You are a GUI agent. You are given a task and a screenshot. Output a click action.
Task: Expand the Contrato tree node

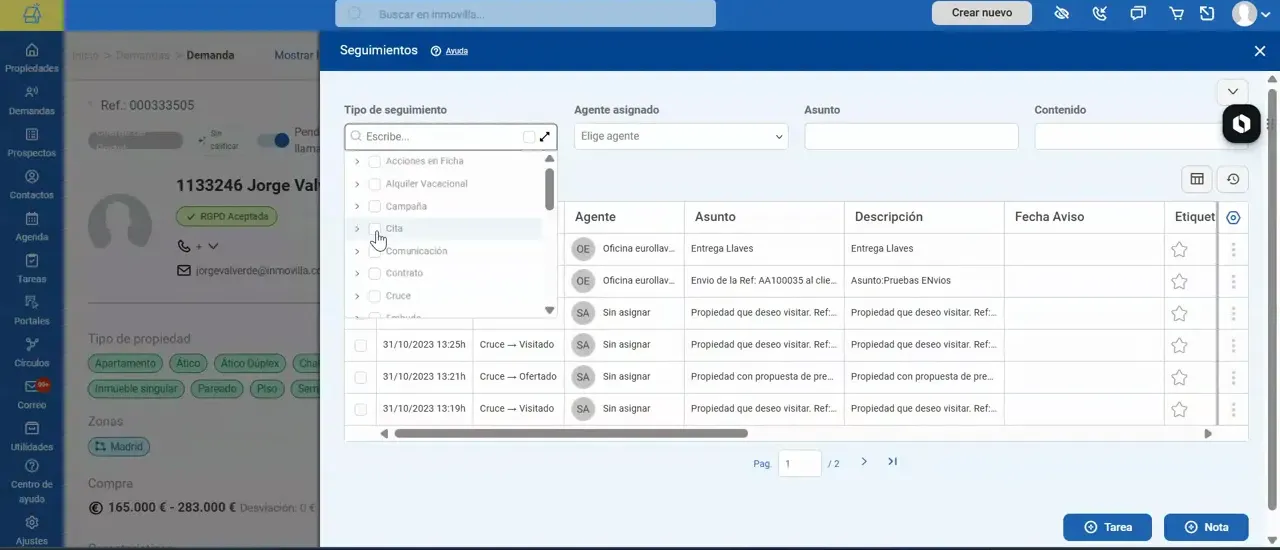pyautogui.click(x=357, y=273)
